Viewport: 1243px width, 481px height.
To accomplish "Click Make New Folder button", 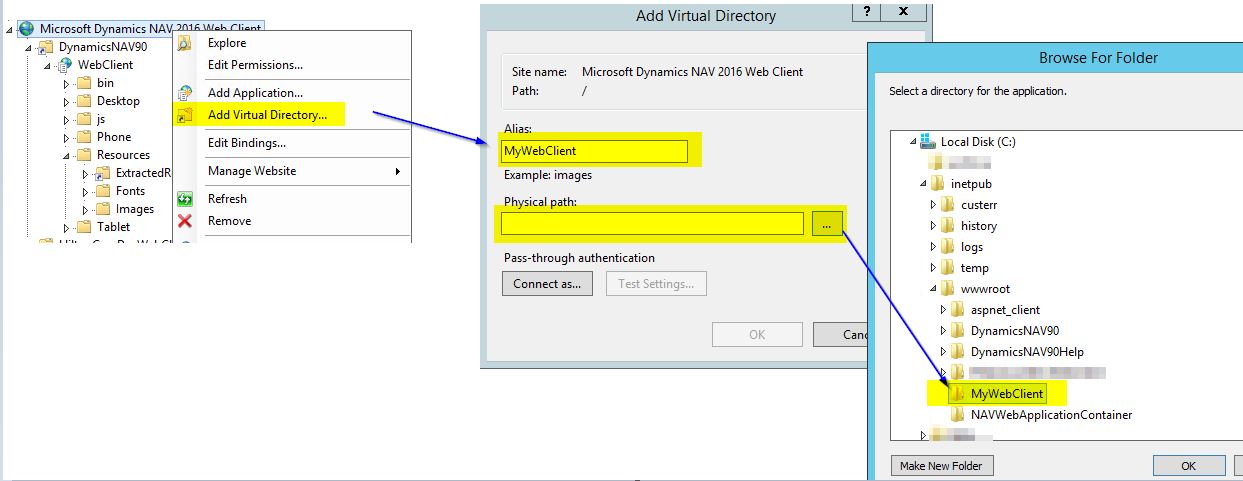I will [x=941, y=466].
